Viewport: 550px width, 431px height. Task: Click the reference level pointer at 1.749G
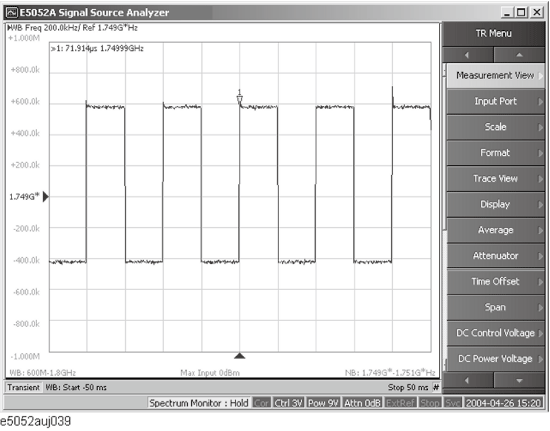tap(46, 197)
